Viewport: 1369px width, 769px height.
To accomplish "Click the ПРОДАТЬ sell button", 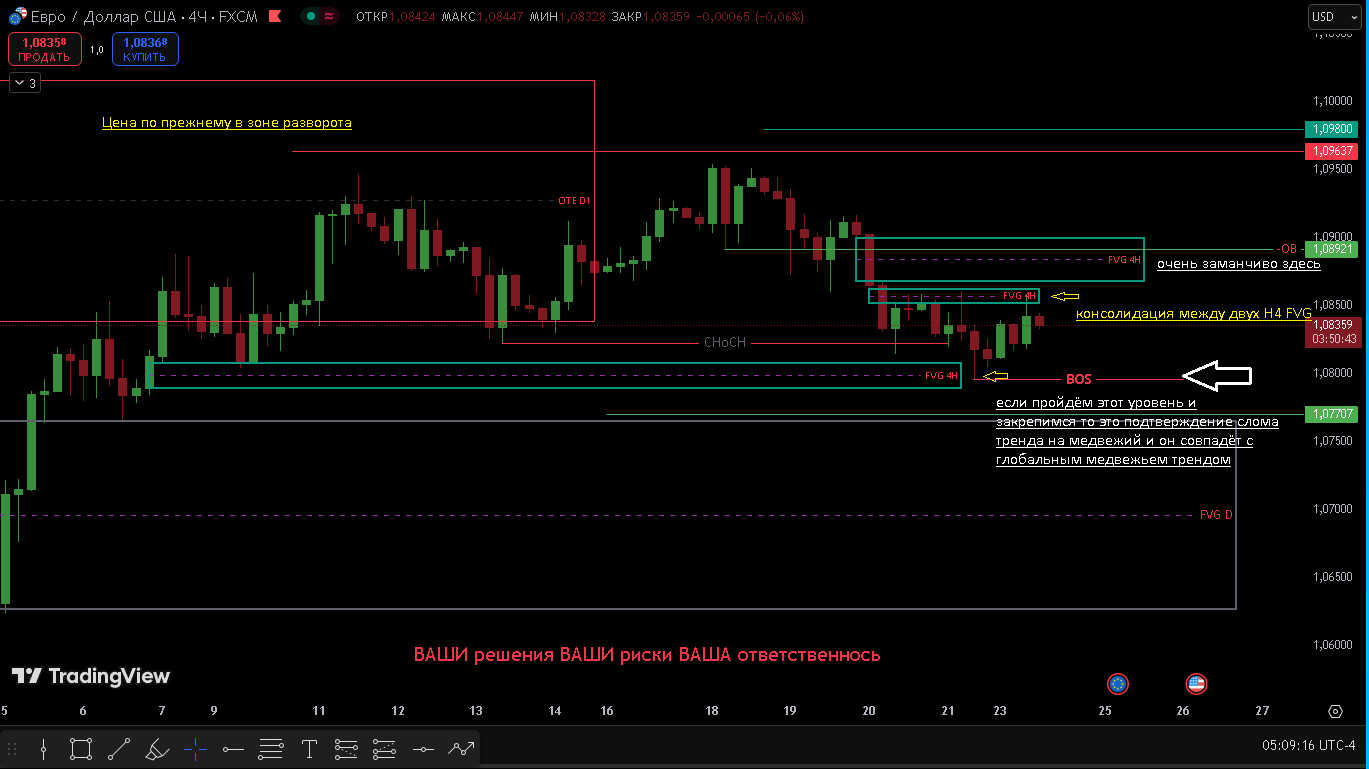I will tap(45, 49).
